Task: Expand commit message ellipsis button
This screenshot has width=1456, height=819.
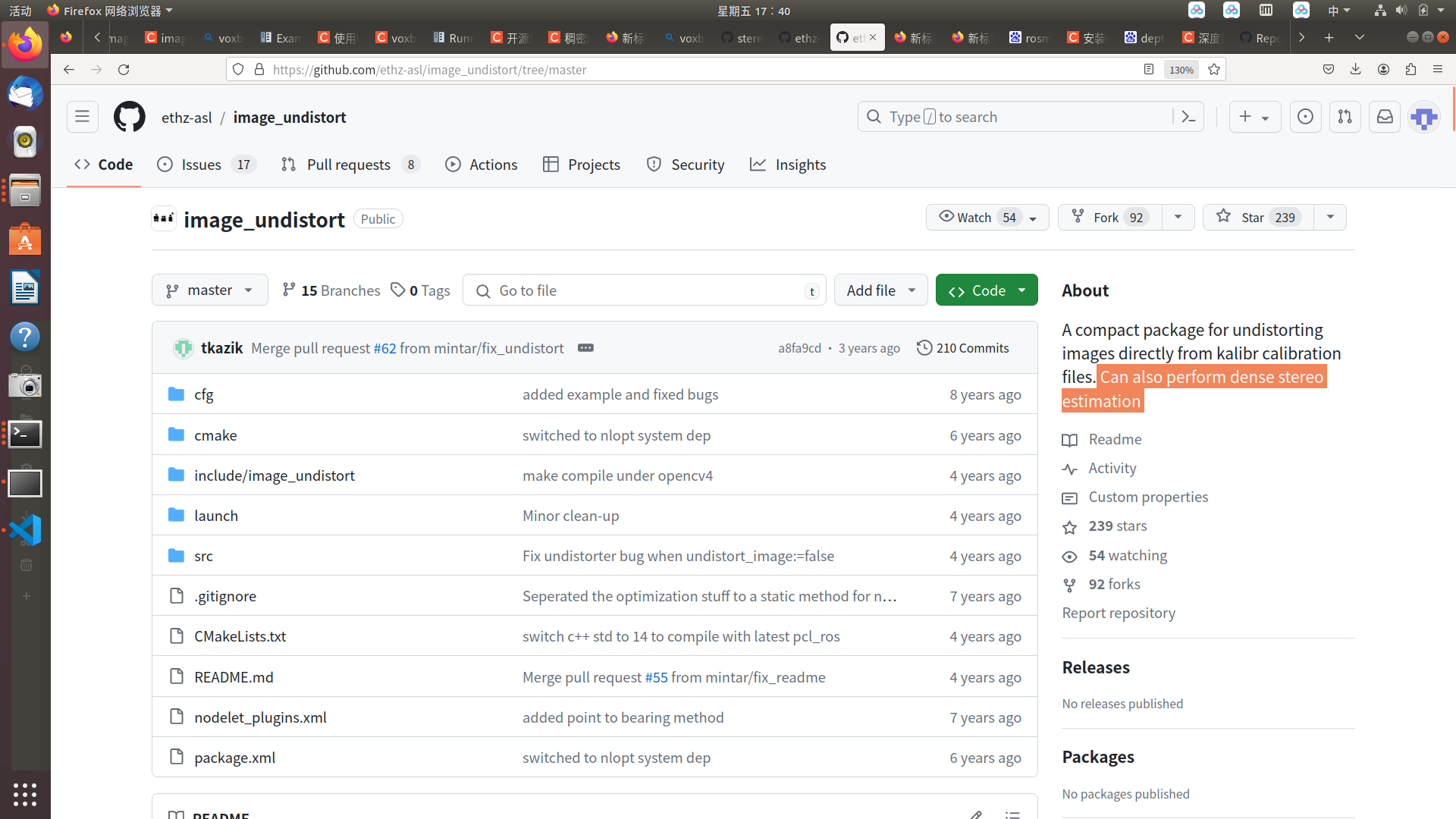Action: [x=585, y=348]
